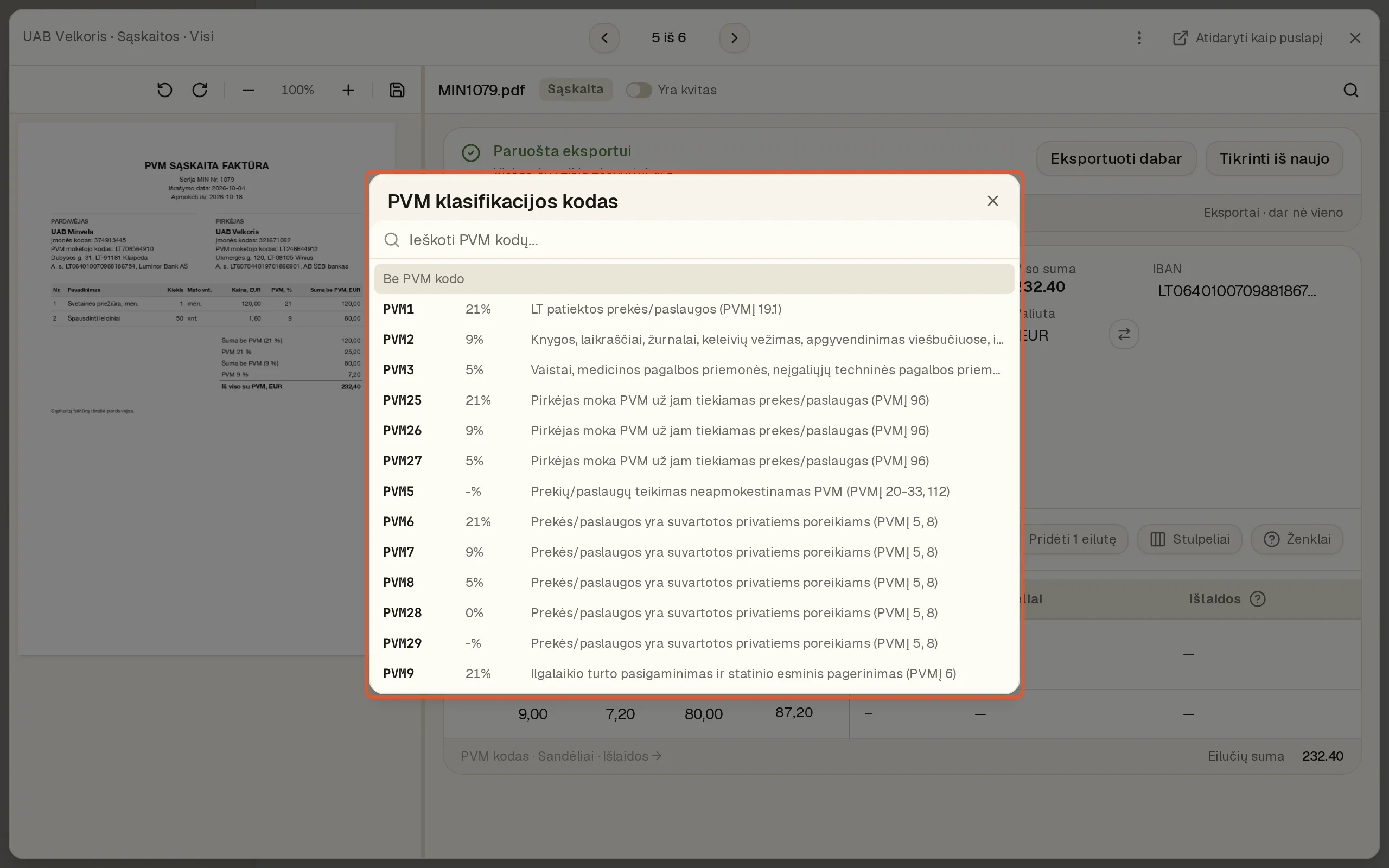Close the PVM klasifikacijos kodas dialog
The height and width of the screenshot is (868, 1389).
[x=992, y=201]
